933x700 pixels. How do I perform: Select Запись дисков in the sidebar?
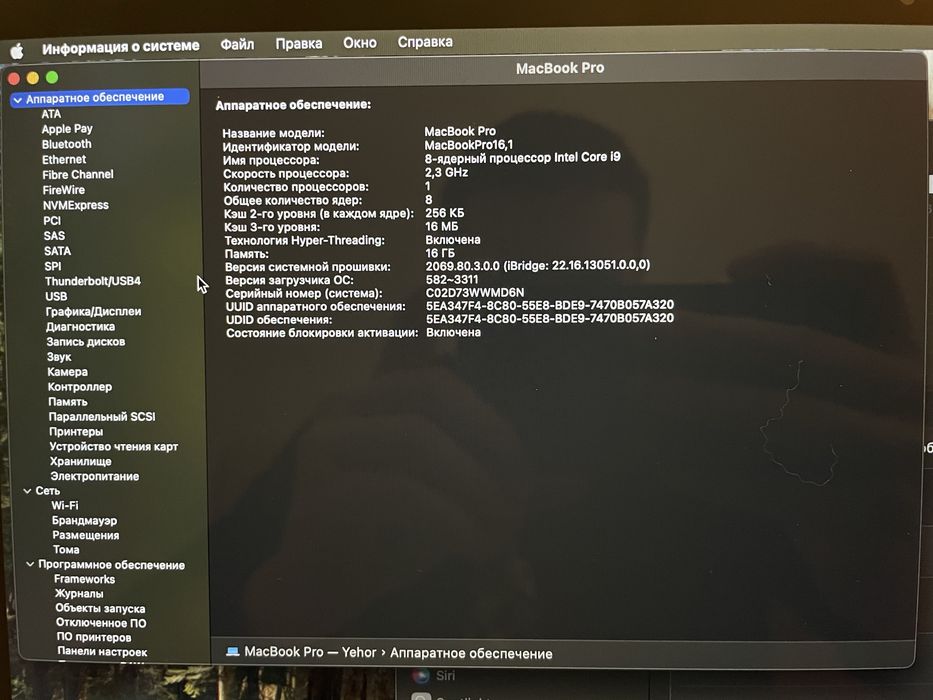[x=86, y=342]
